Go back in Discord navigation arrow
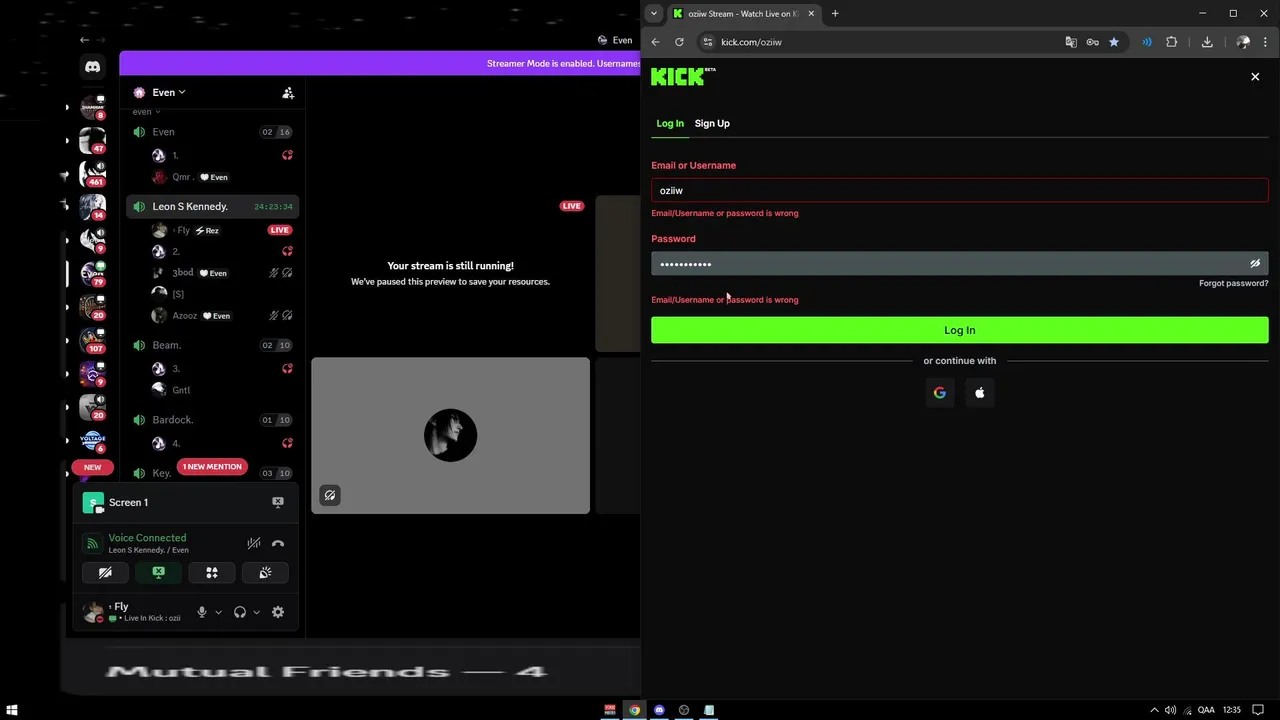1280x720 pixels. click(x=84, y=40)
